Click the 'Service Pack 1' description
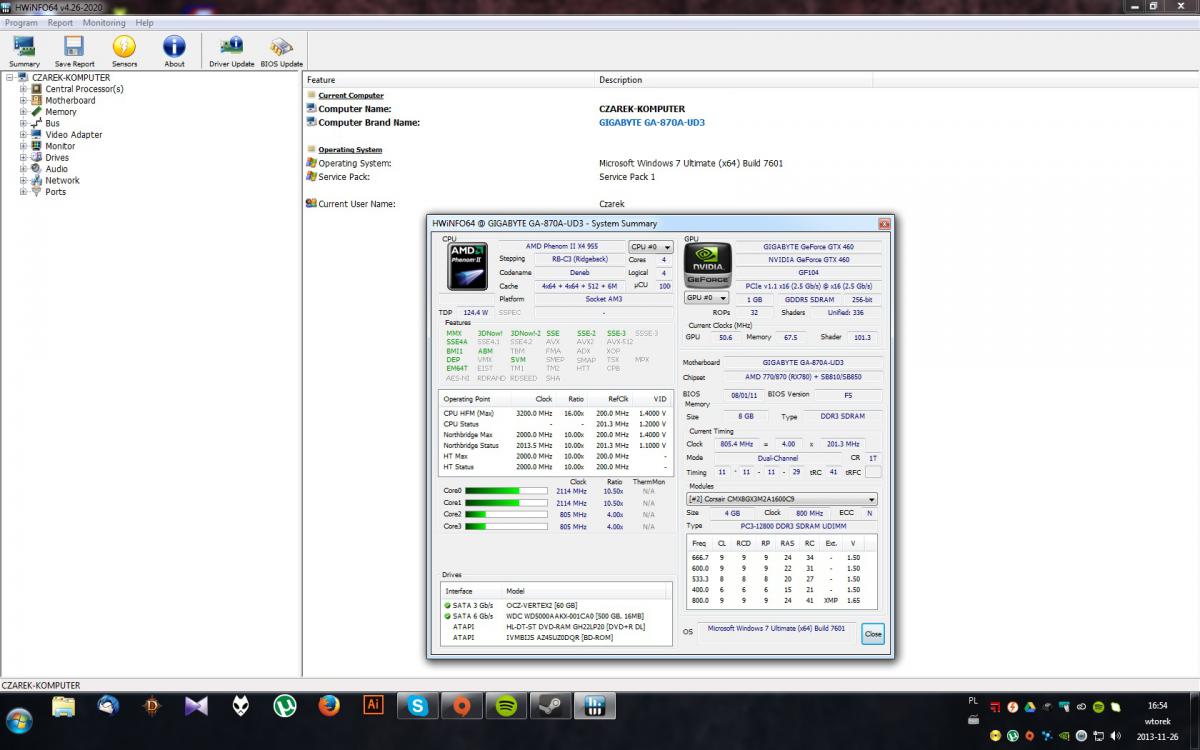Viewport: 1200px width, 750px height. pos(627,177)
